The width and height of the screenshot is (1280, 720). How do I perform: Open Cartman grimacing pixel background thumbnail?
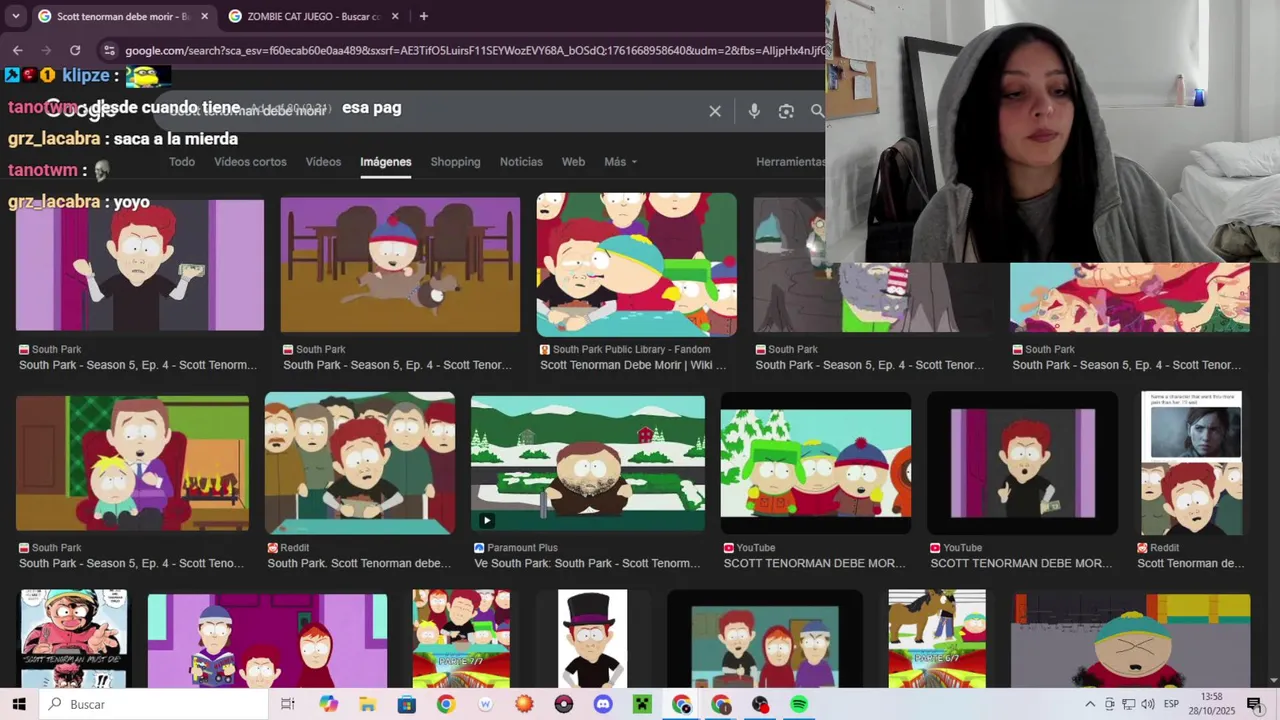[x=1131, y=640]
